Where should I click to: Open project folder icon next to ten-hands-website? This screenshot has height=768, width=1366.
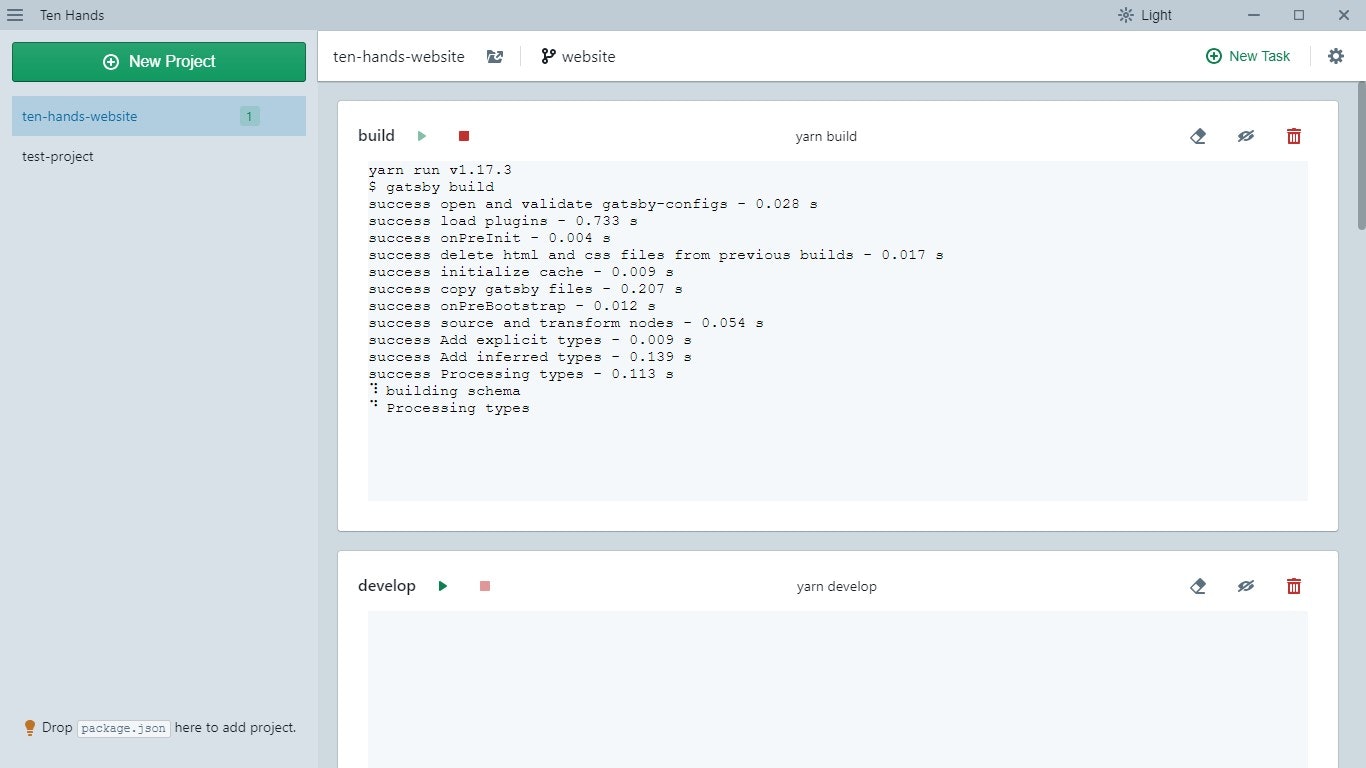click(495, 57)
